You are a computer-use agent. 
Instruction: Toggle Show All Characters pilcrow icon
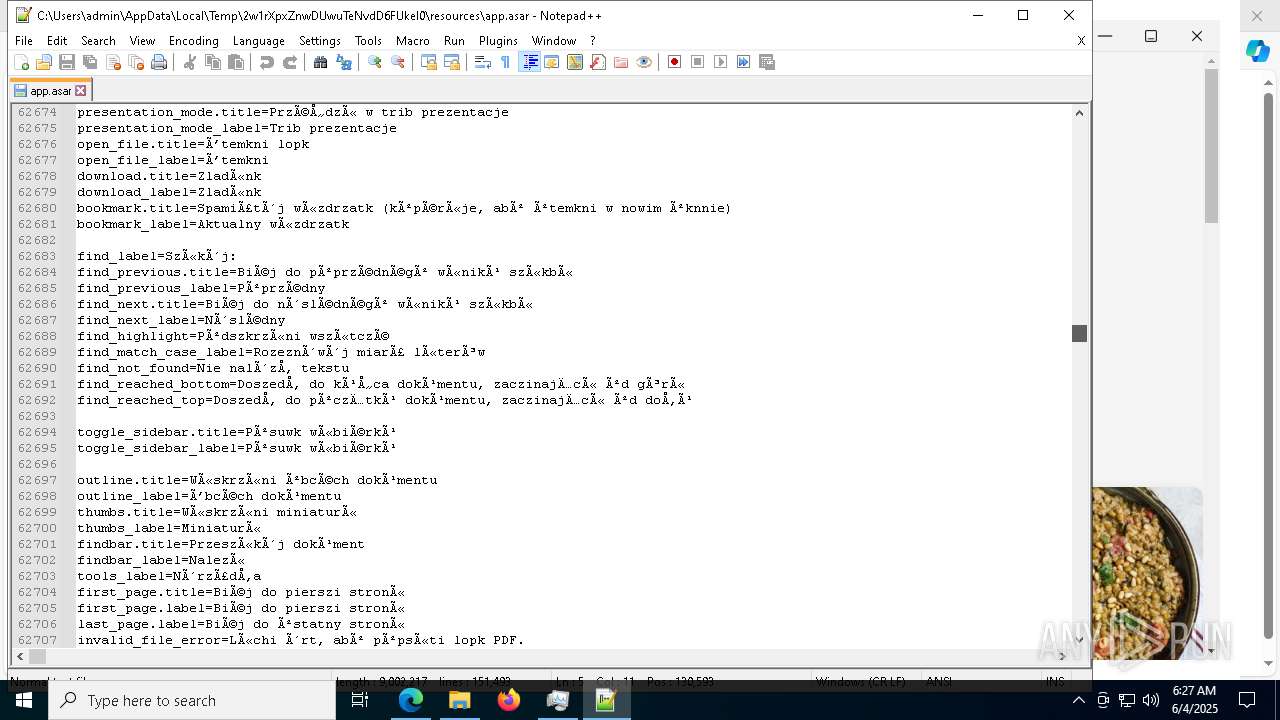pyautogui.click(x=506, y=62)
